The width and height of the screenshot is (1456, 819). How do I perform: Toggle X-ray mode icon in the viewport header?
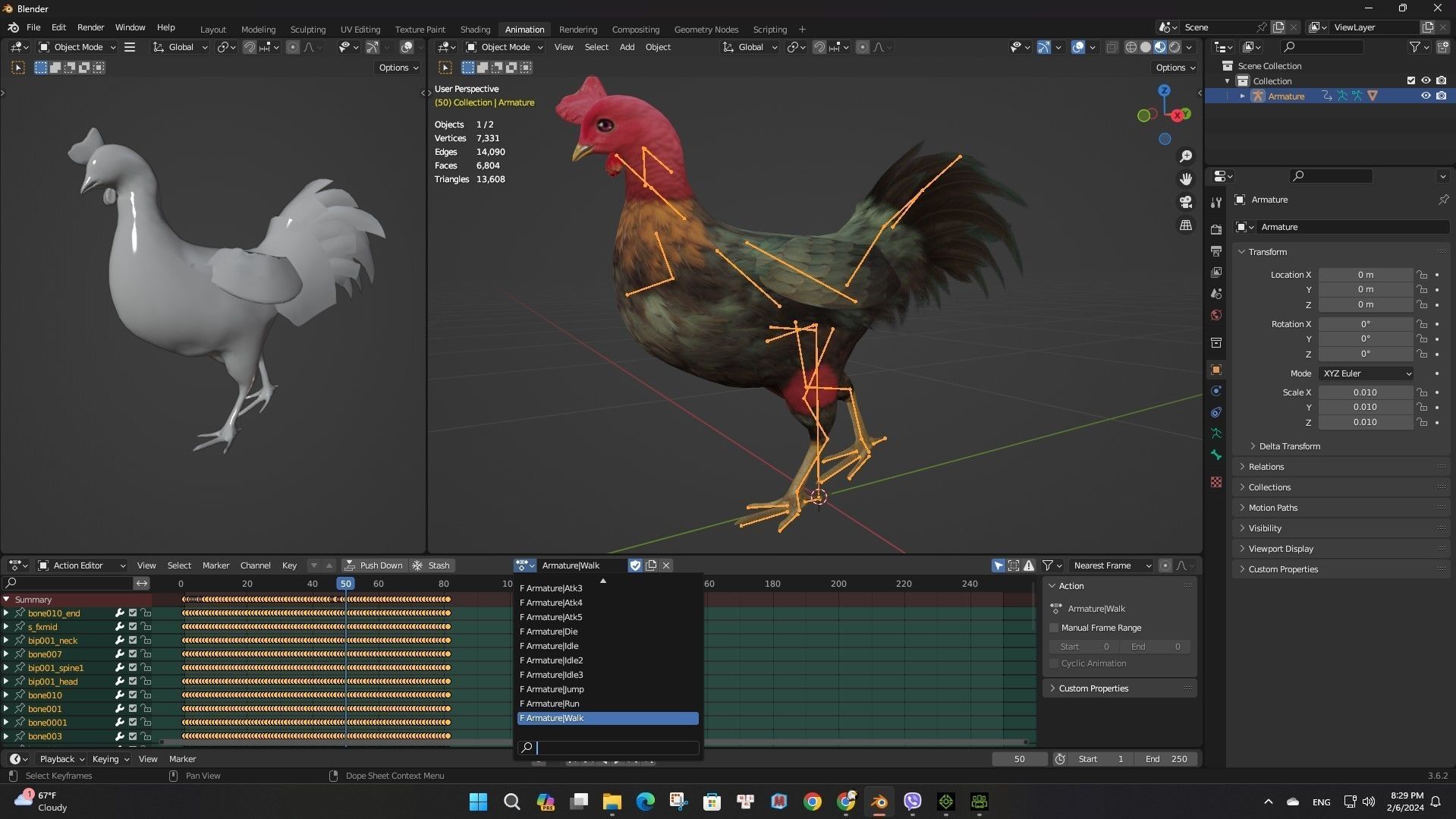click(1112, 47)
